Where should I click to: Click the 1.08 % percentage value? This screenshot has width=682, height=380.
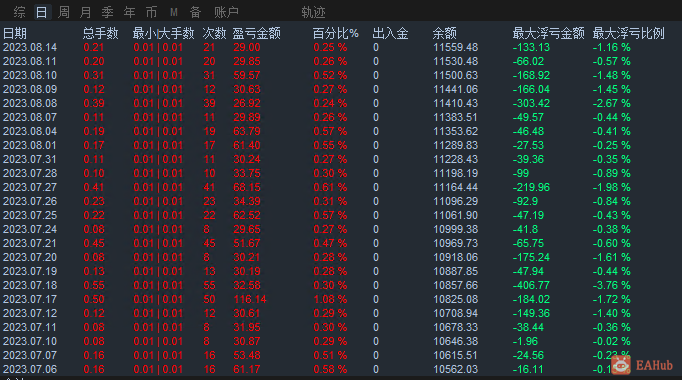point(330,299)
